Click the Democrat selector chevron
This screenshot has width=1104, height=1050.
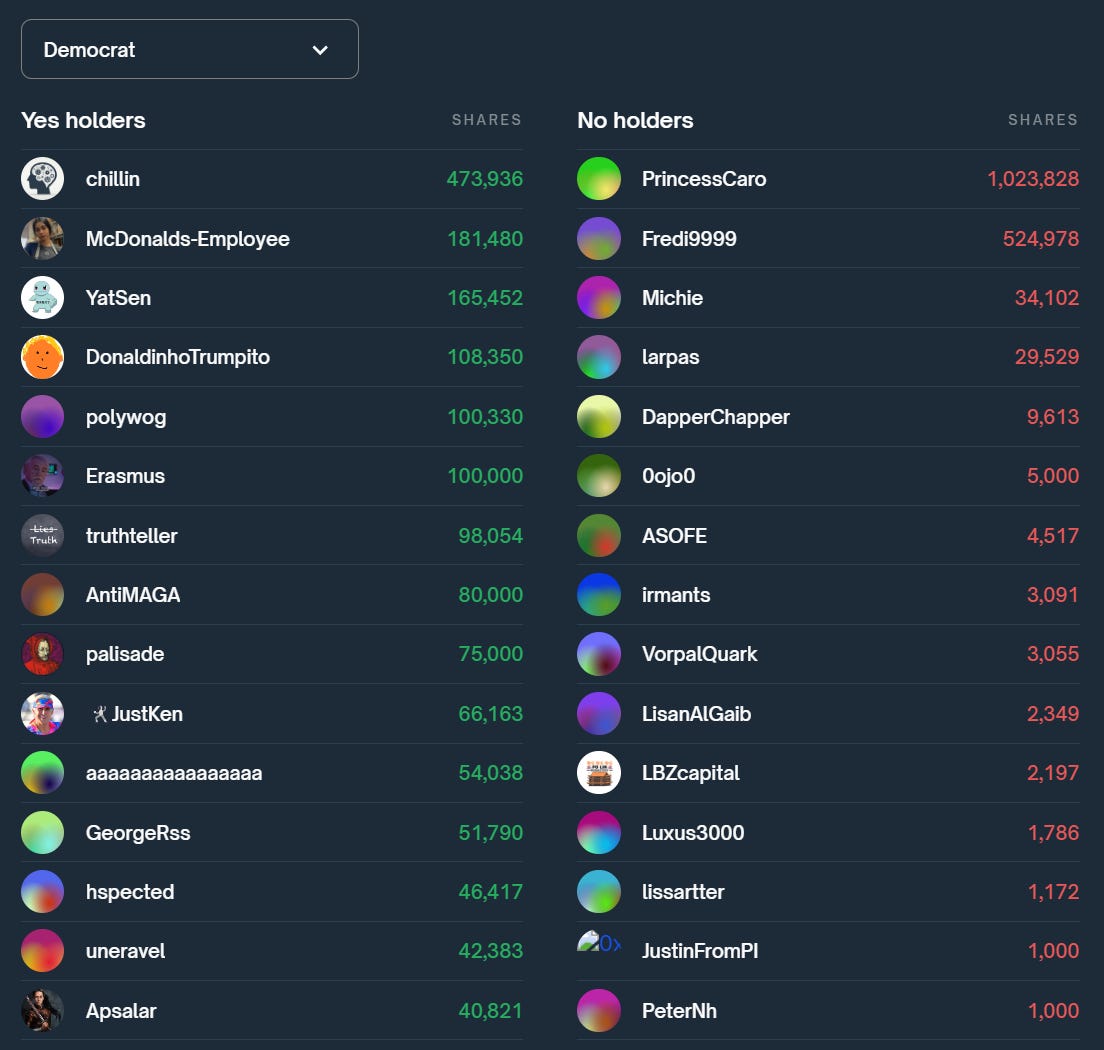(320, 48)
